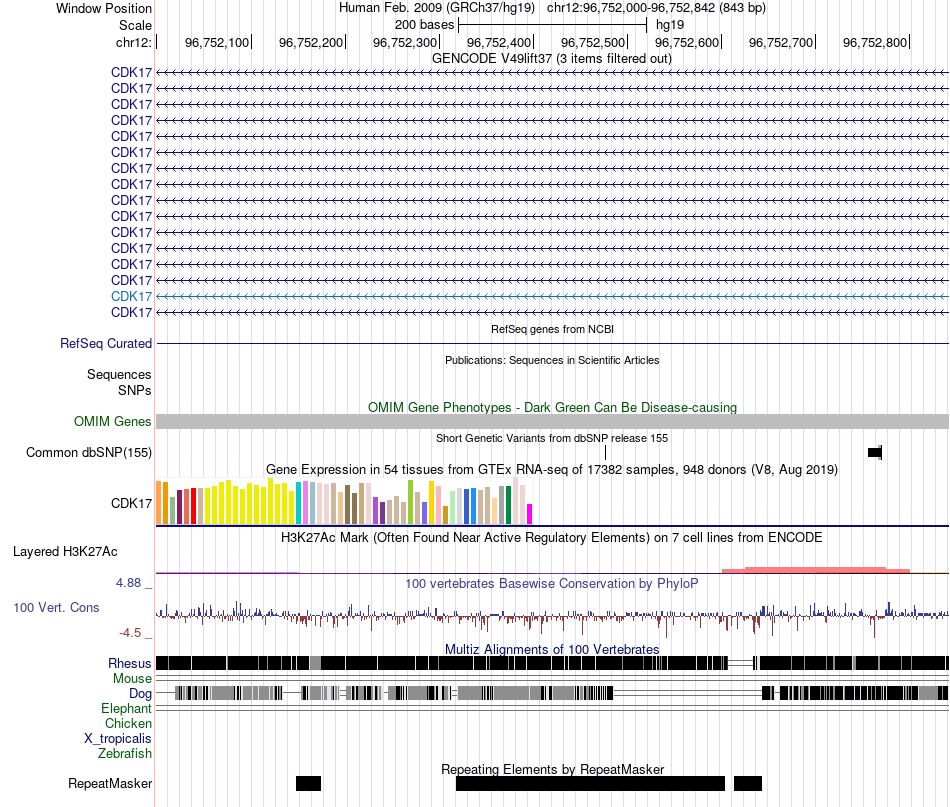Open the Layered H3K27Ac track label

coord(65,552)
